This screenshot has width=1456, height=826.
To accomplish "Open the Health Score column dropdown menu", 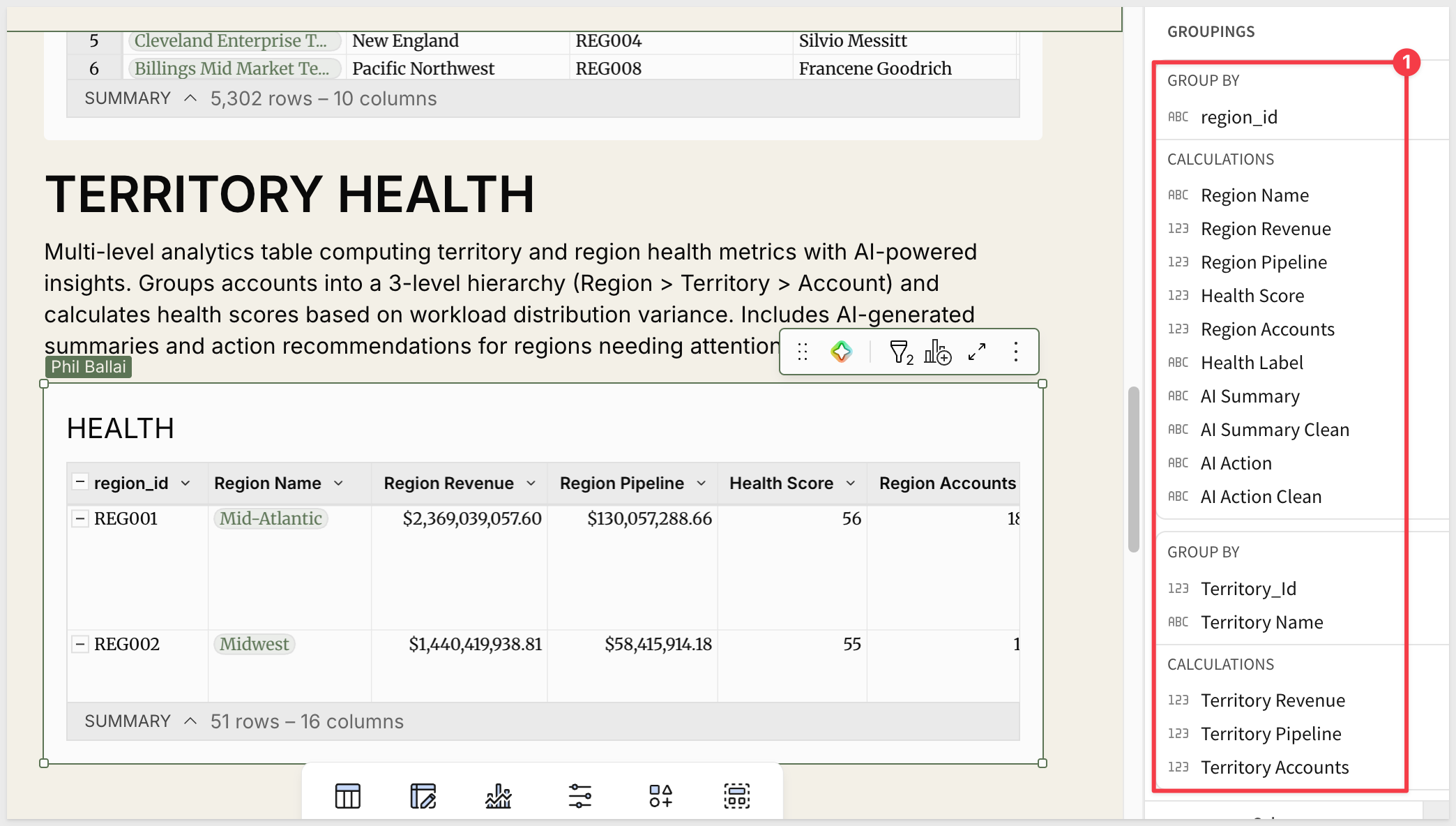I will (x=851, y=483).
